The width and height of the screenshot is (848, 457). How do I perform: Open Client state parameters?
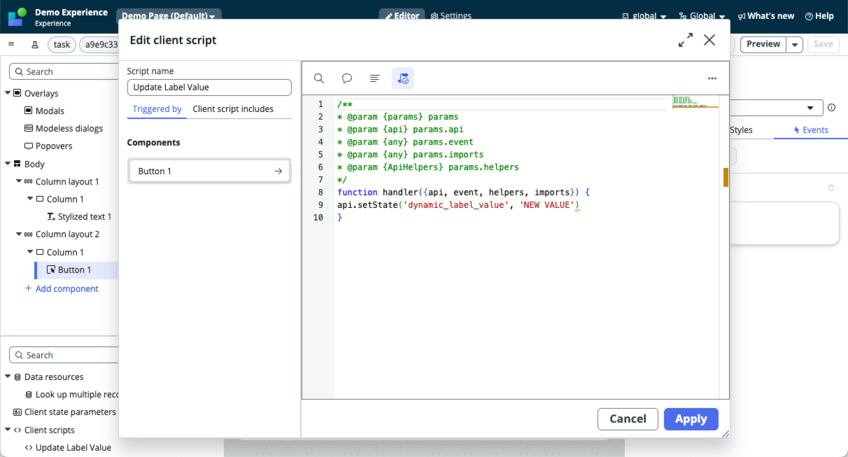tap(64, 412)
